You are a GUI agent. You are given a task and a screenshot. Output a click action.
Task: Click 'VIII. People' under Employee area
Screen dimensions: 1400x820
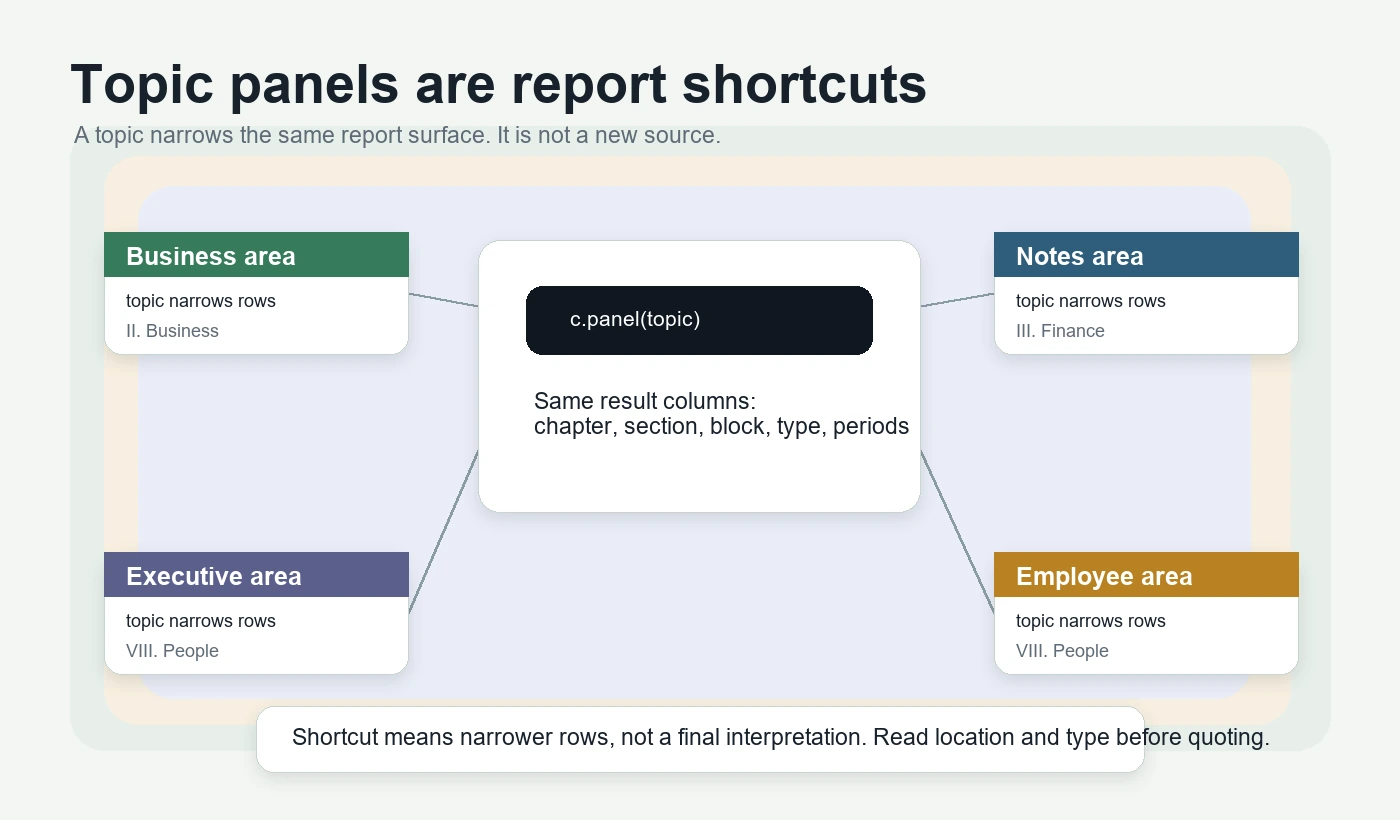point(1062,651)
